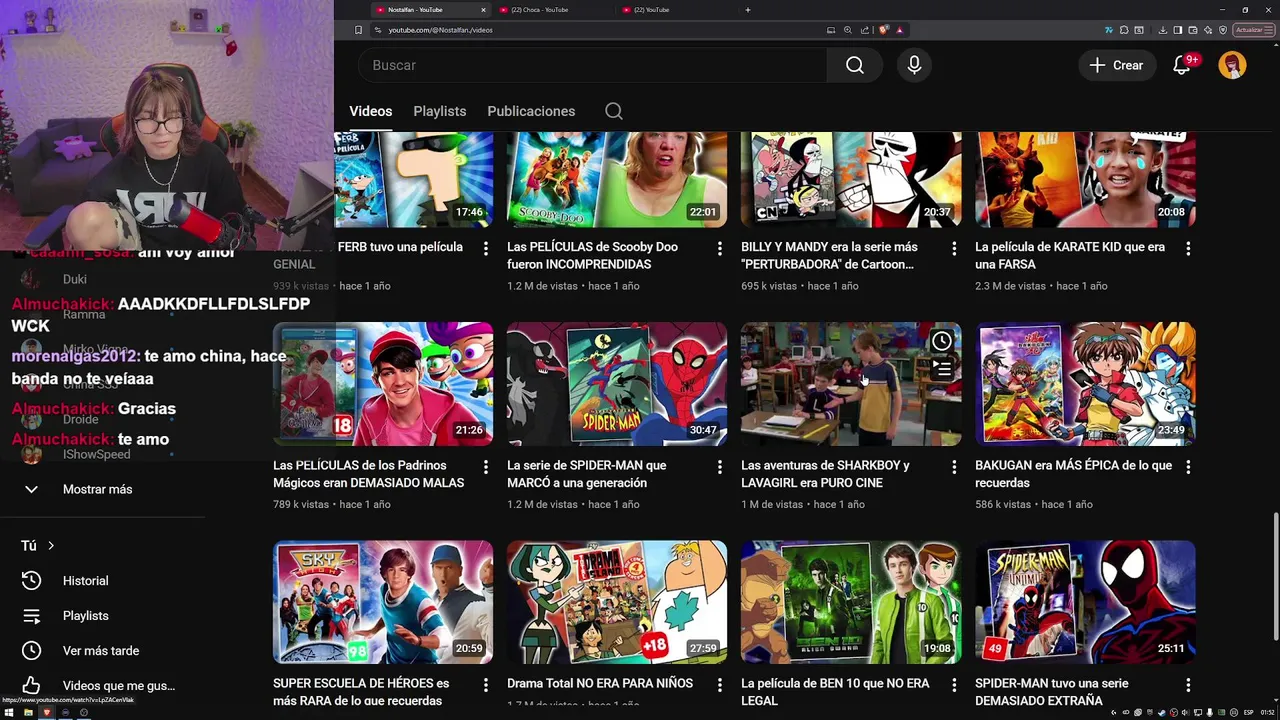This screenshot has height=720, width=1280.
Task: Open options menu for BEN 10 video
Action: click(x=953, y=685)
